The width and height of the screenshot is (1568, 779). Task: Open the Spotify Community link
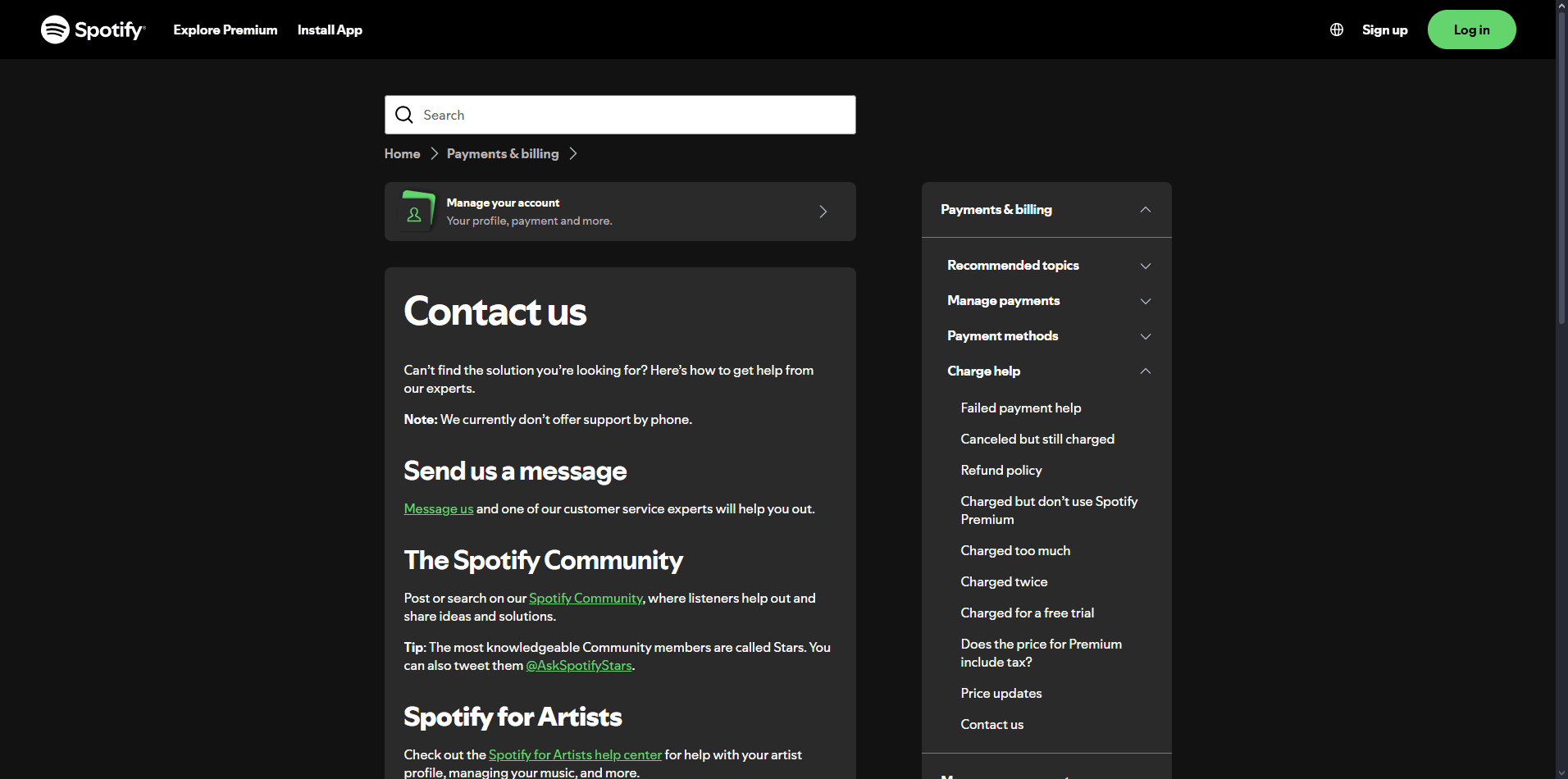(x=586, y=598)
